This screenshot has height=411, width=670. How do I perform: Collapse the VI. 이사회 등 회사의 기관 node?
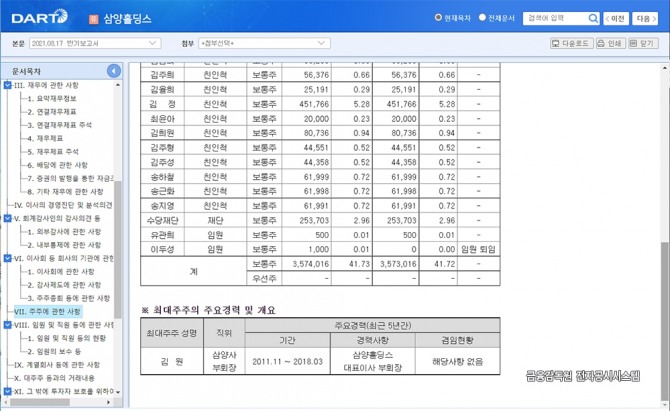pos(8,258)
